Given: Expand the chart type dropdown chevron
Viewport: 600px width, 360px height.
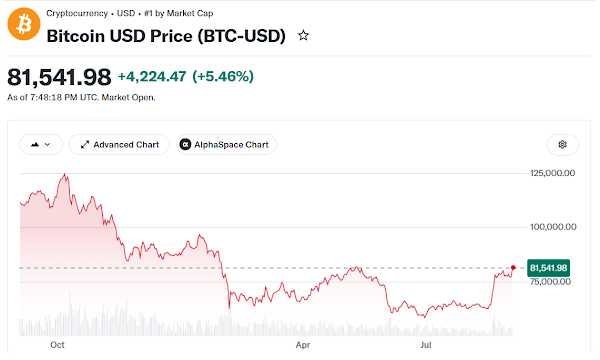Looking at the screenshot, I should point(47,145).
